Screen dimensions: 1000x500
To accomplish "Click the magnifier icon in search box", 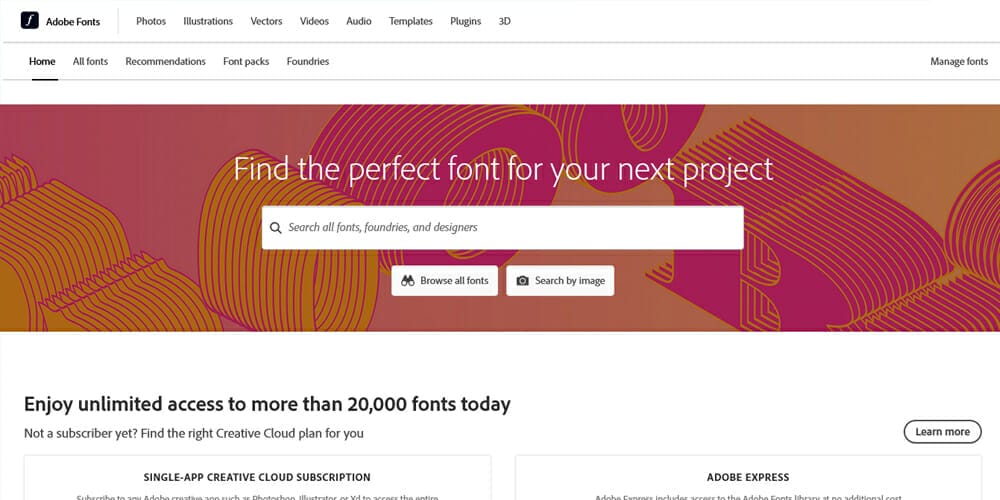I will [276, 228].
